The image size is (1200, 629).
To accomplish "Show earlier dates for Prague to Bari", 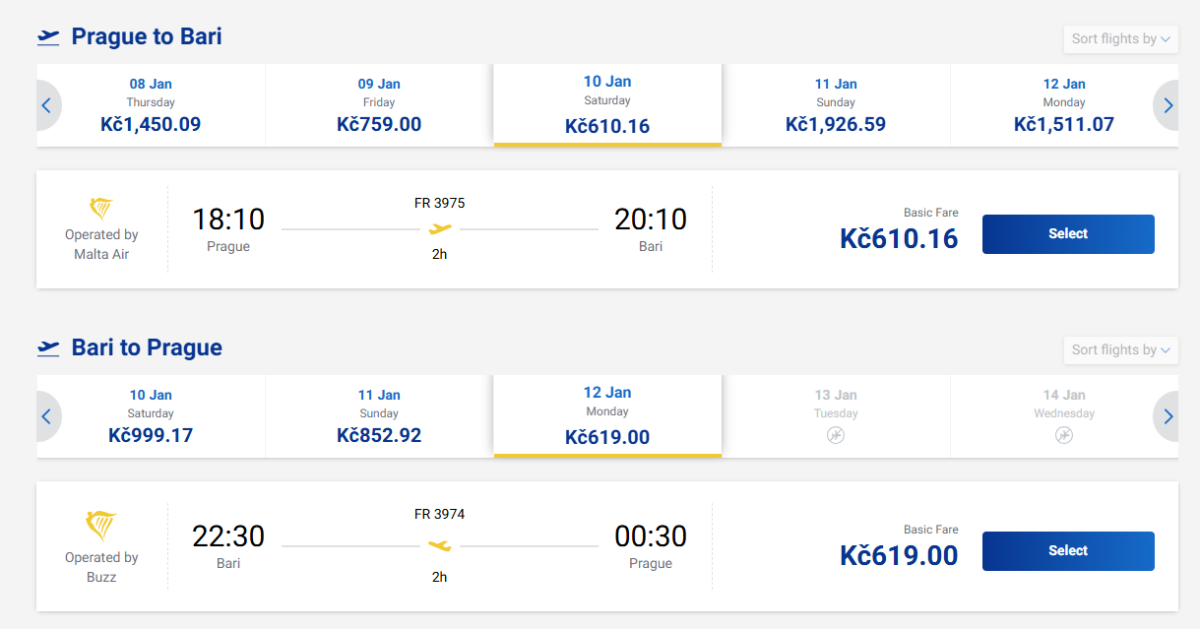I will 47,105.
